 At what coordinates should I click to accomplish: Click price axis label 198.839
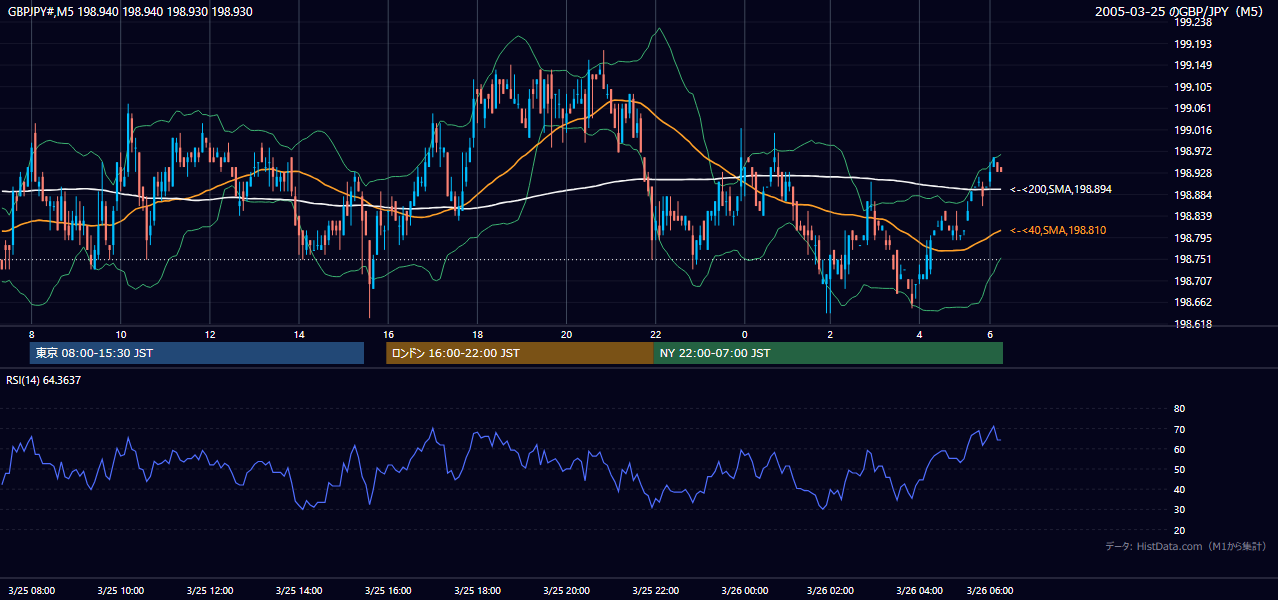(1192, 216)
